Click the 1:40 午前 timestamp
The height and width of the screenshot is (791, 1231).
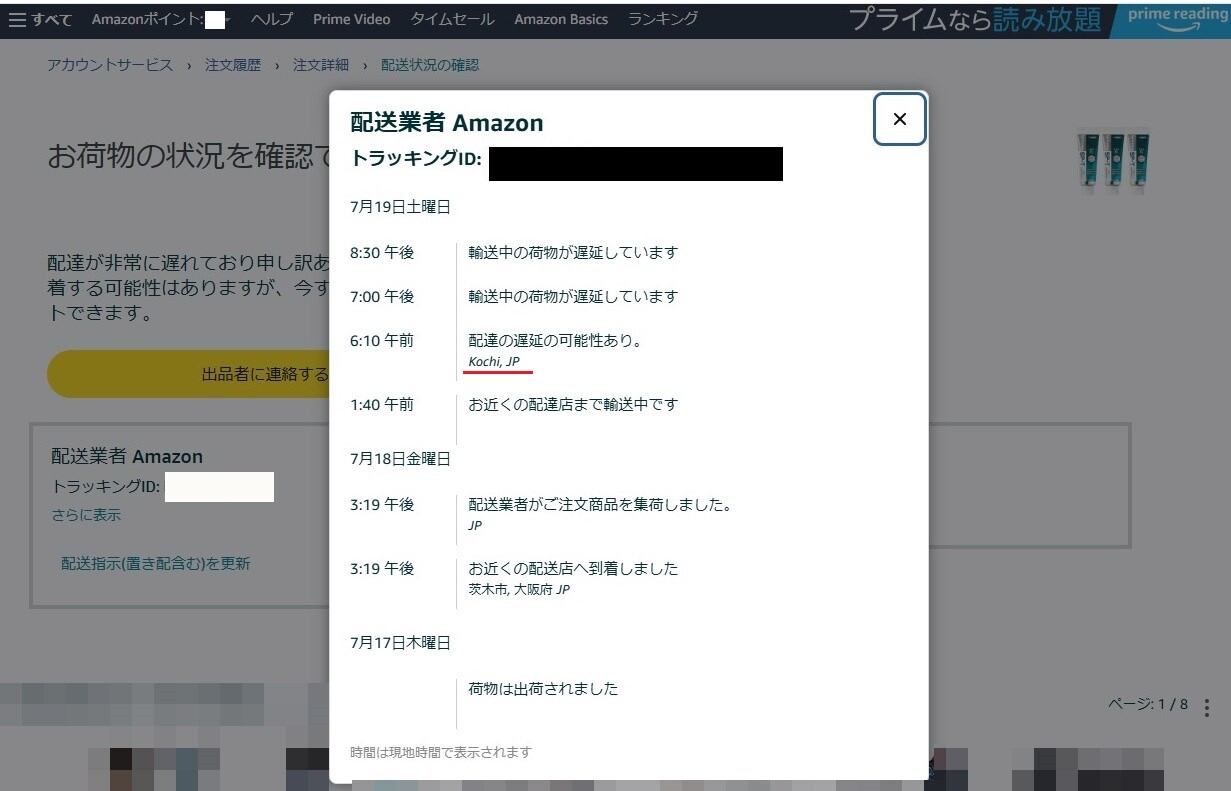(x=382, y=404)
